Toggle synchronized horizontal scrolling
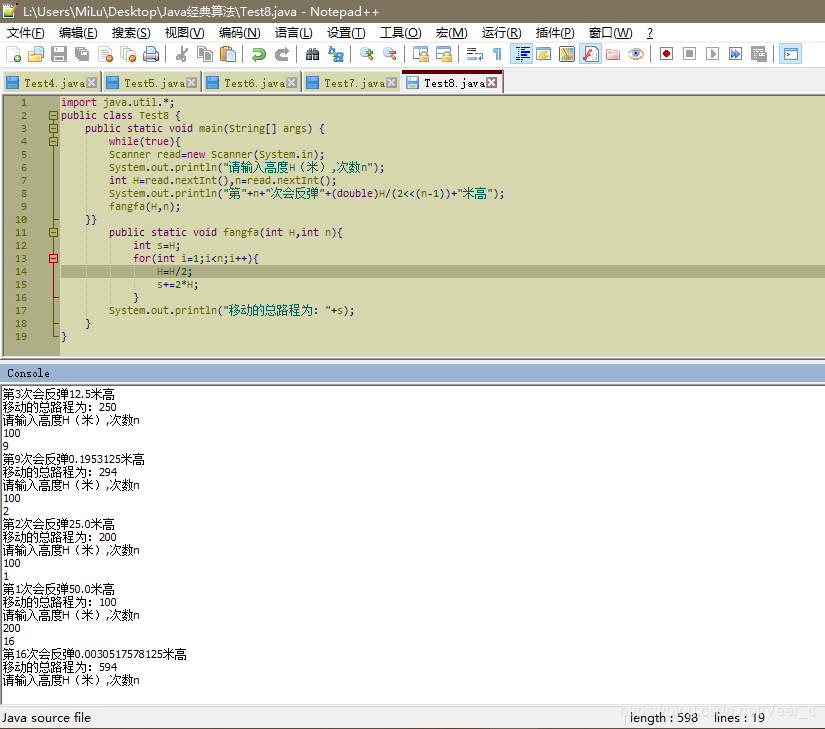The image size is (825, 729). [444, 54]
